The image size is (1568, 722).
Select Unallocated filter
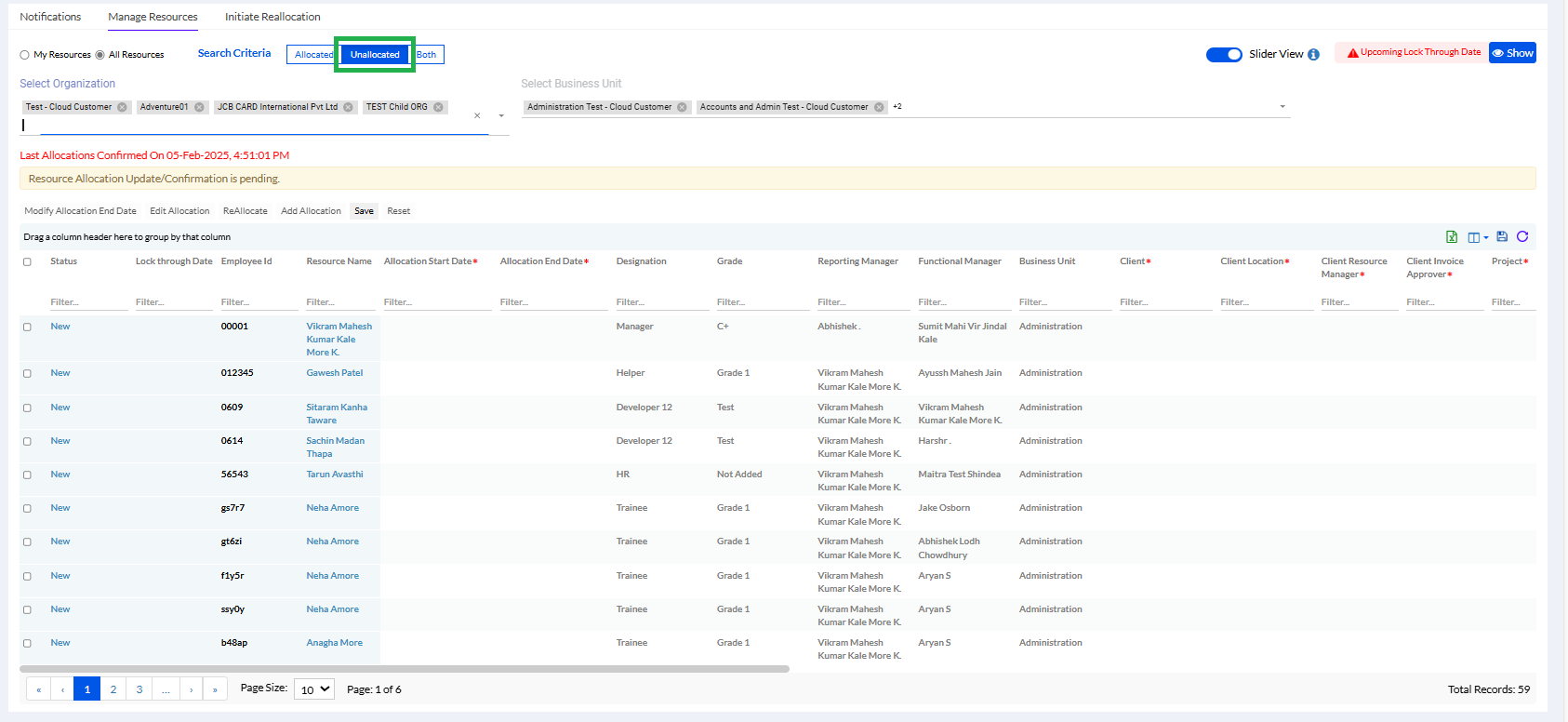pyautogui.click(x=375, y=55)
